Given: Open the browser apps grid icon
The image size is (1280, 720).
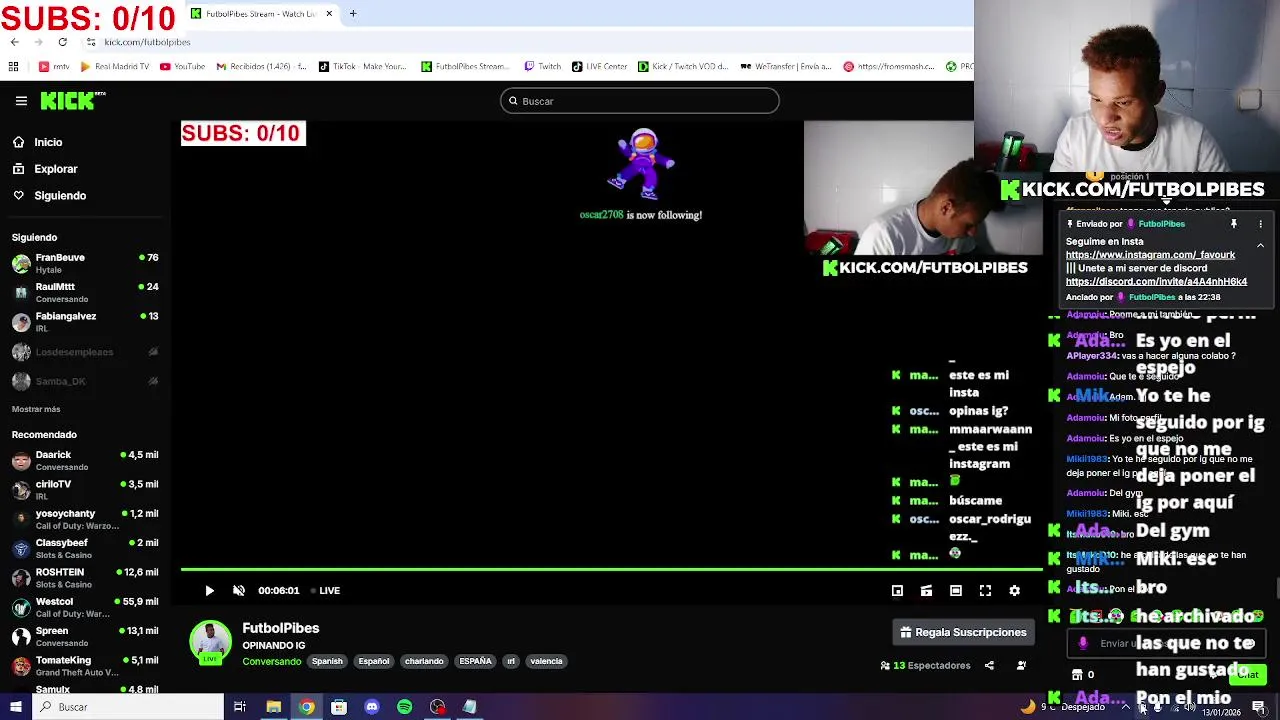Looking at the screenshot, I should click(13, 67).
